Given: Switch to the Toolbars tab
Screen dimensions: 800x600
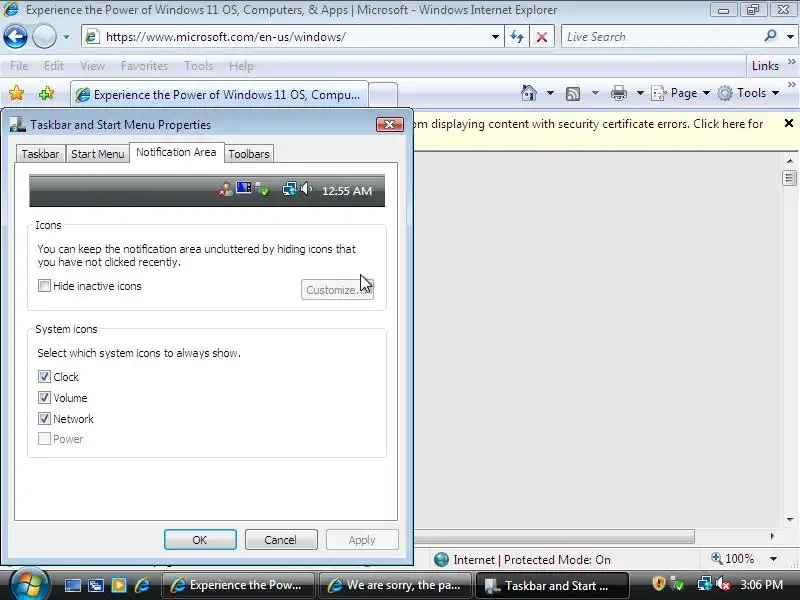Looking at the screenshot, I should pyautogui.click(x=249, y=154).
